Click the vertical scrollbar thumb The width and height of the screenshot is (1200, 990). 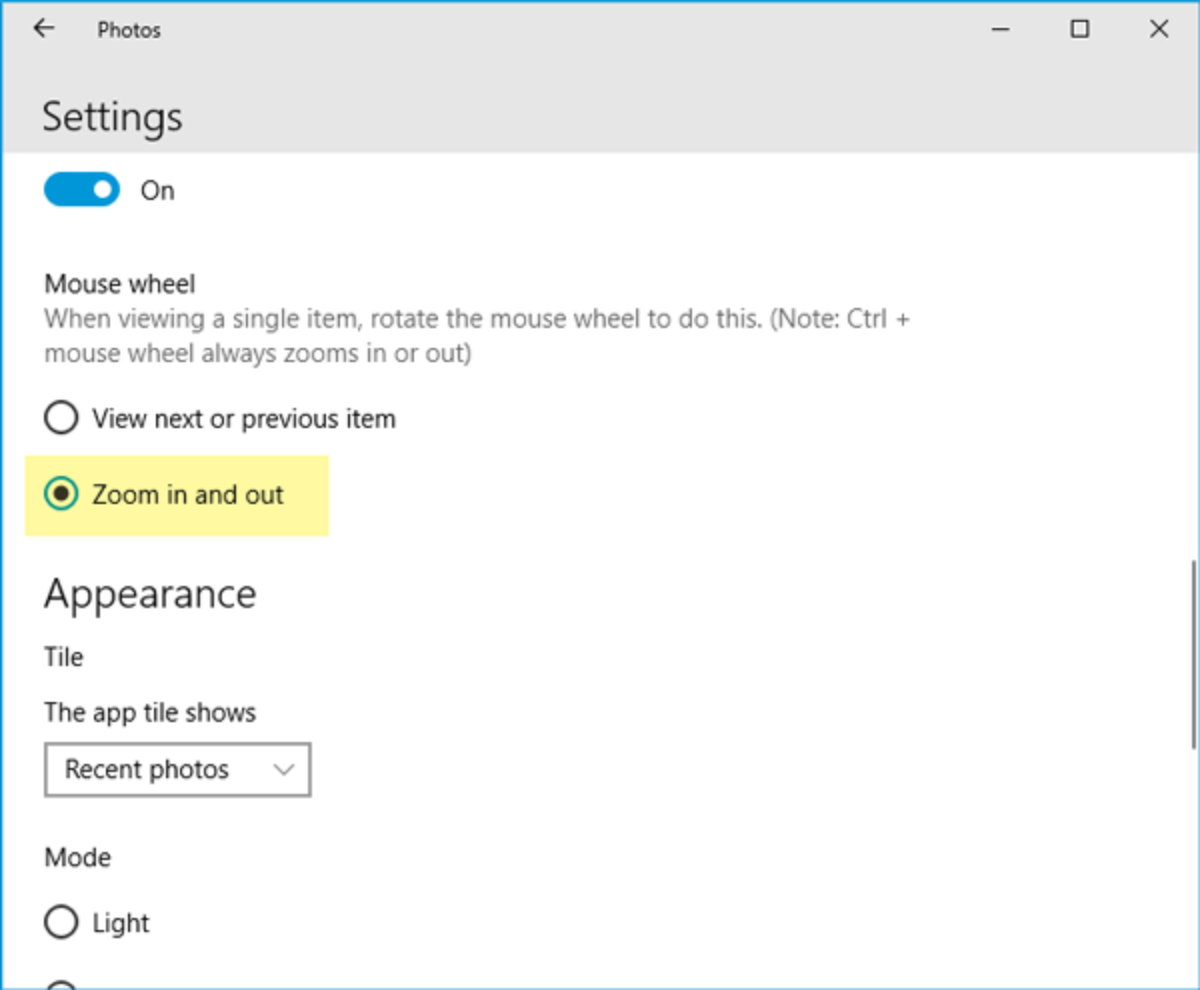coord(1194,655)
